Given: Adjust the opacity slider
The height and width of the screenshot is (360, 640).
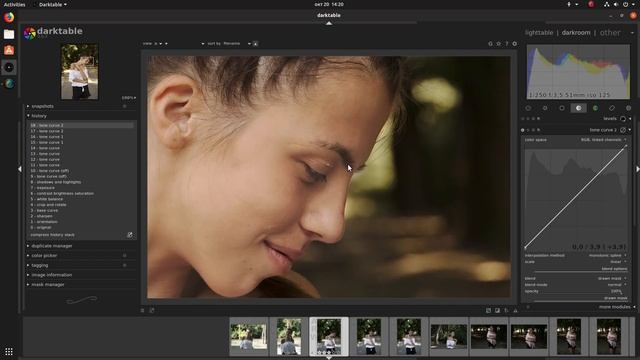Looking at the screenshot, I should coord(576,291).
